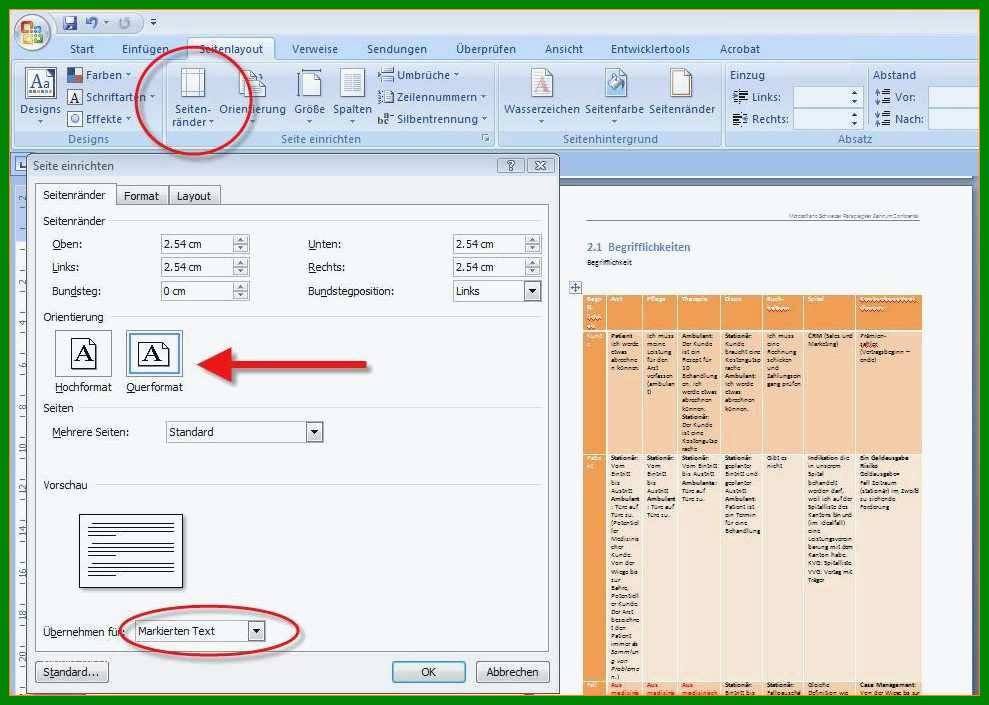Screen dimensions: 989x705
Task: Select the Seitenränder dialog tab
Action: 74,195
